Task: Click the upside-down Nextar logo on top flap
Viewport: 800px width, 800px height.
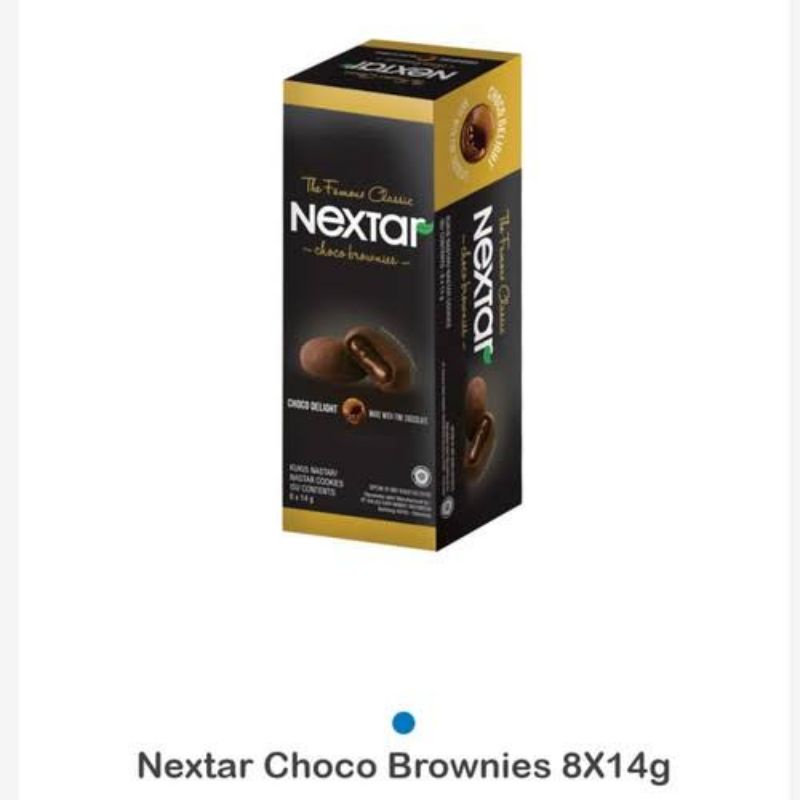Action: pyautogui.click(x=398, y=71)
